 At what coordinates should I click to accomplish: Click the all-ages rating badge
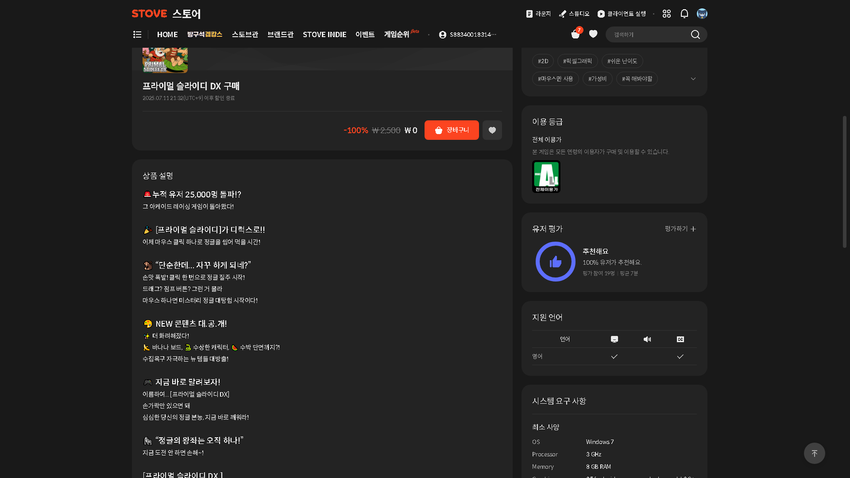pyautogui.click(x=546, y=177)
